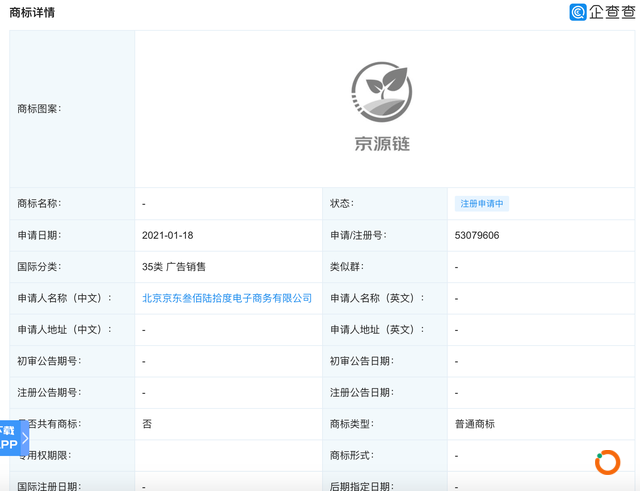This screenshot has height=491, width=640.
Task: Click the 申请人地址（中文） label
Action: 64,330
